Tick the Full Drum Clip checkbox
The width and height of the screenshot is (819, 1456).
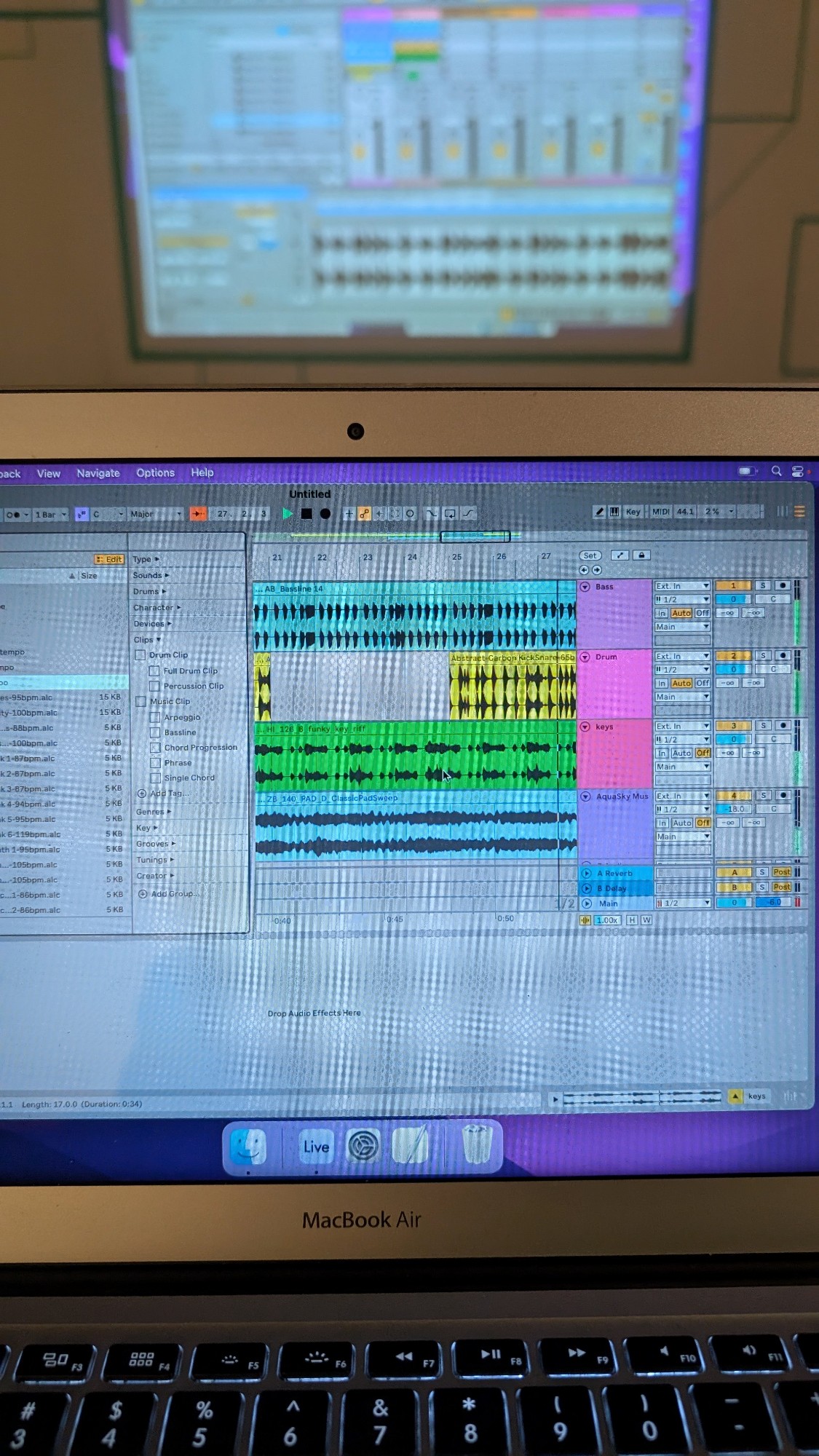pyautogui.click(x=154, y=671)
